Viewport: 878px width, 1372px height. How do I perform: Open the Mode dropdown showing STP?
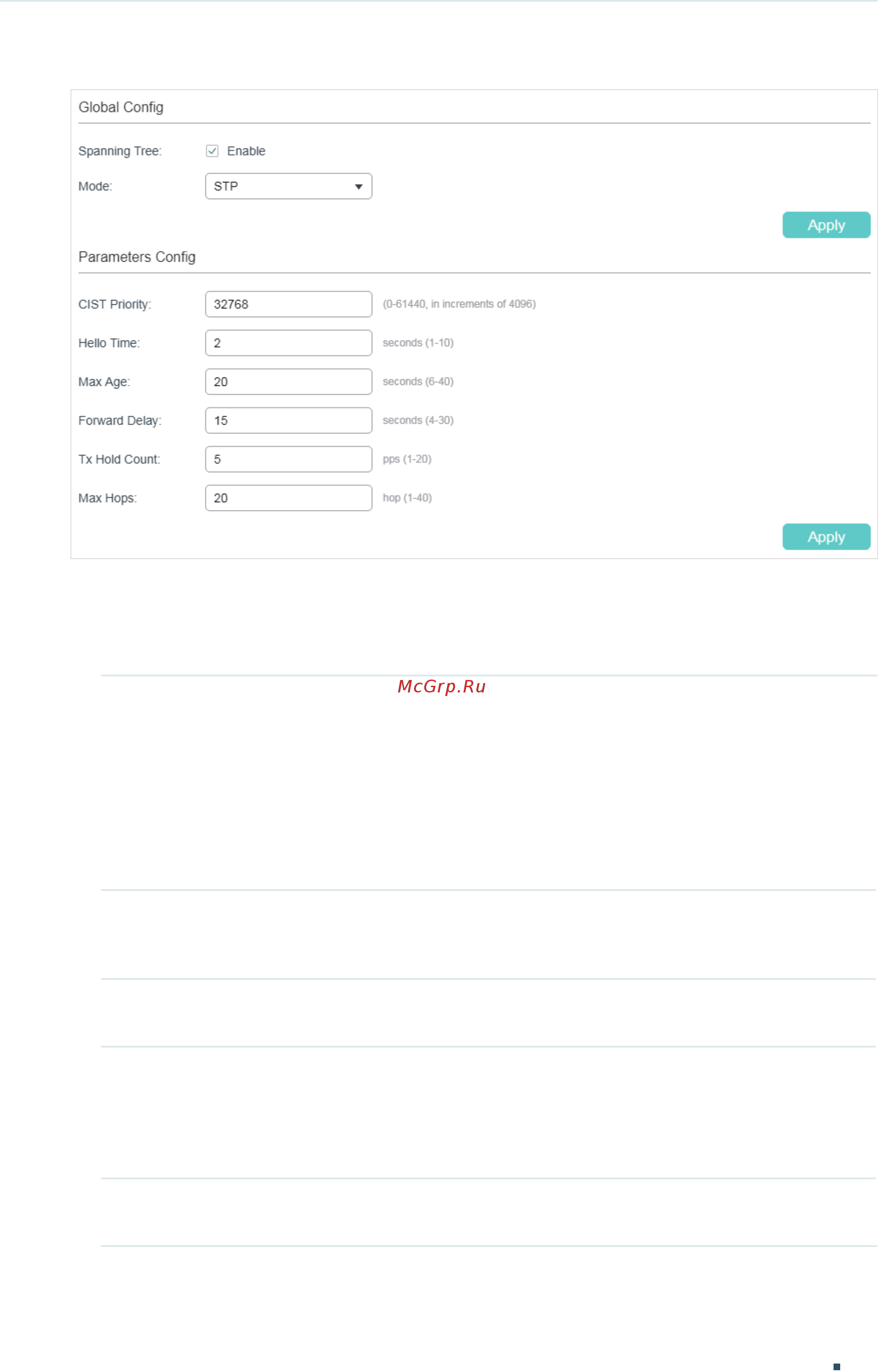pyautogui.click(x=289, y=186)
